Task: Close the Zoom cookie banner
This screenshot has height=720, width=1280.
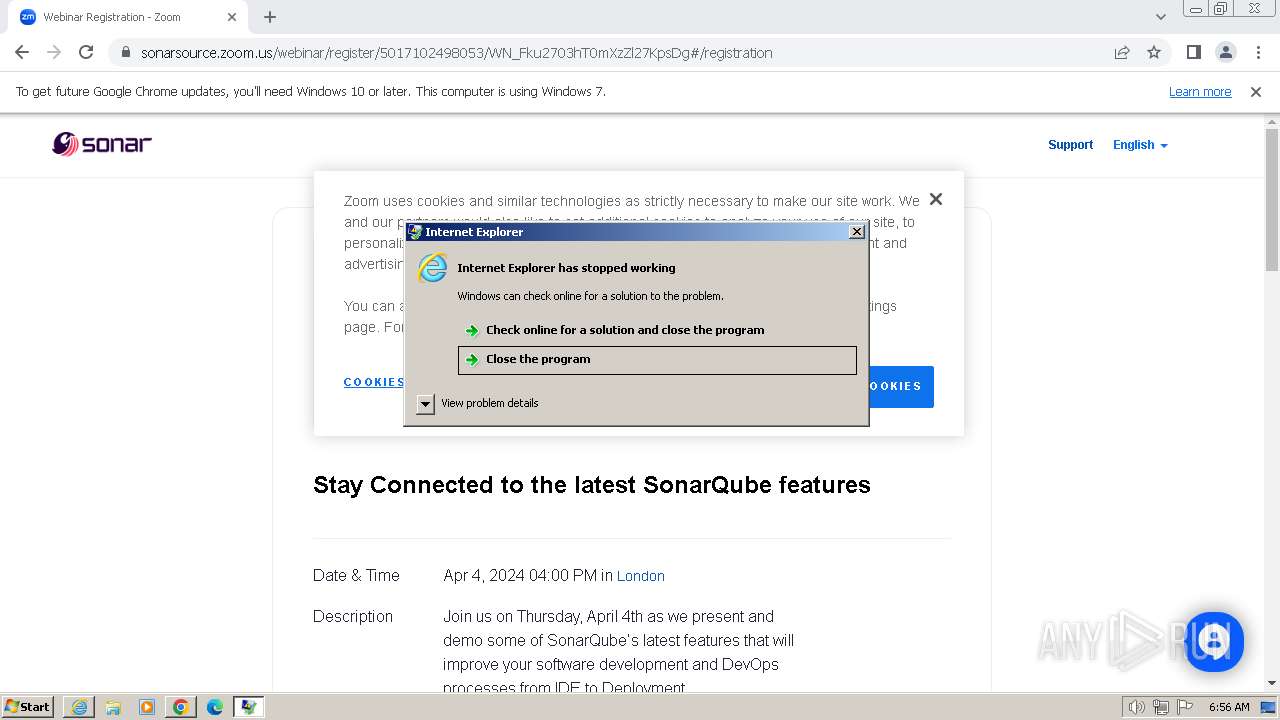Action: tap(936, 199)
